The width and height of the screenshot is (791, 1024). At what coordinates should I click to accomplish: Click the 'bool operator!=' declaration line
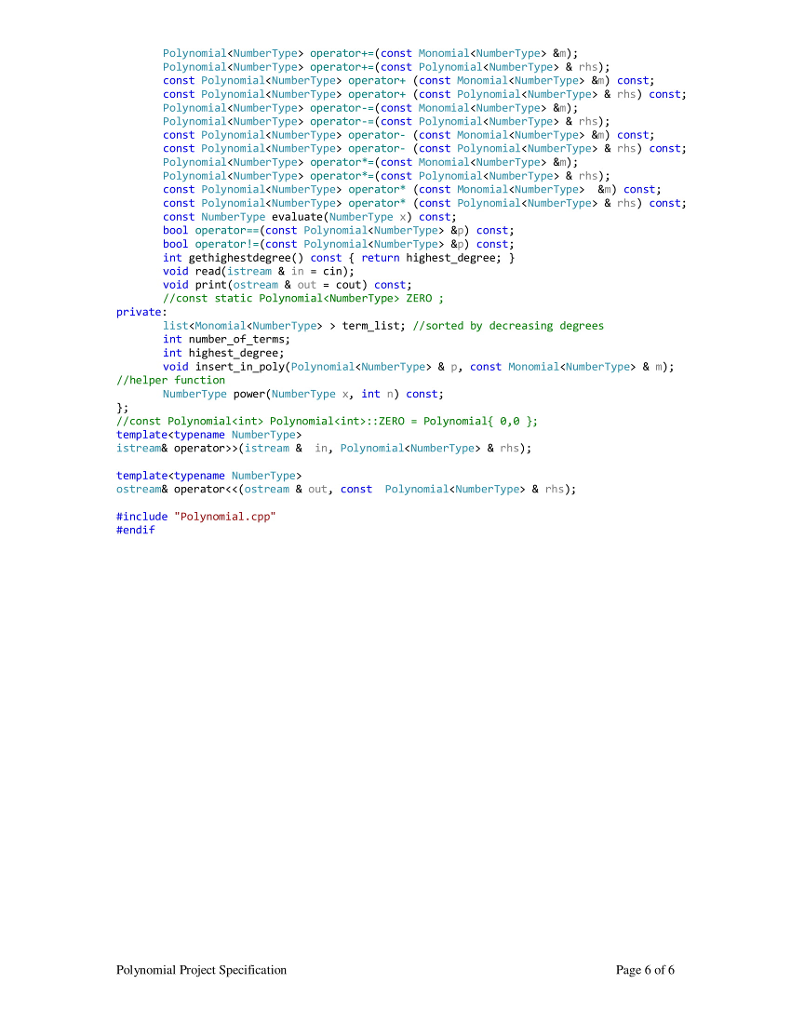pos(338,244)
